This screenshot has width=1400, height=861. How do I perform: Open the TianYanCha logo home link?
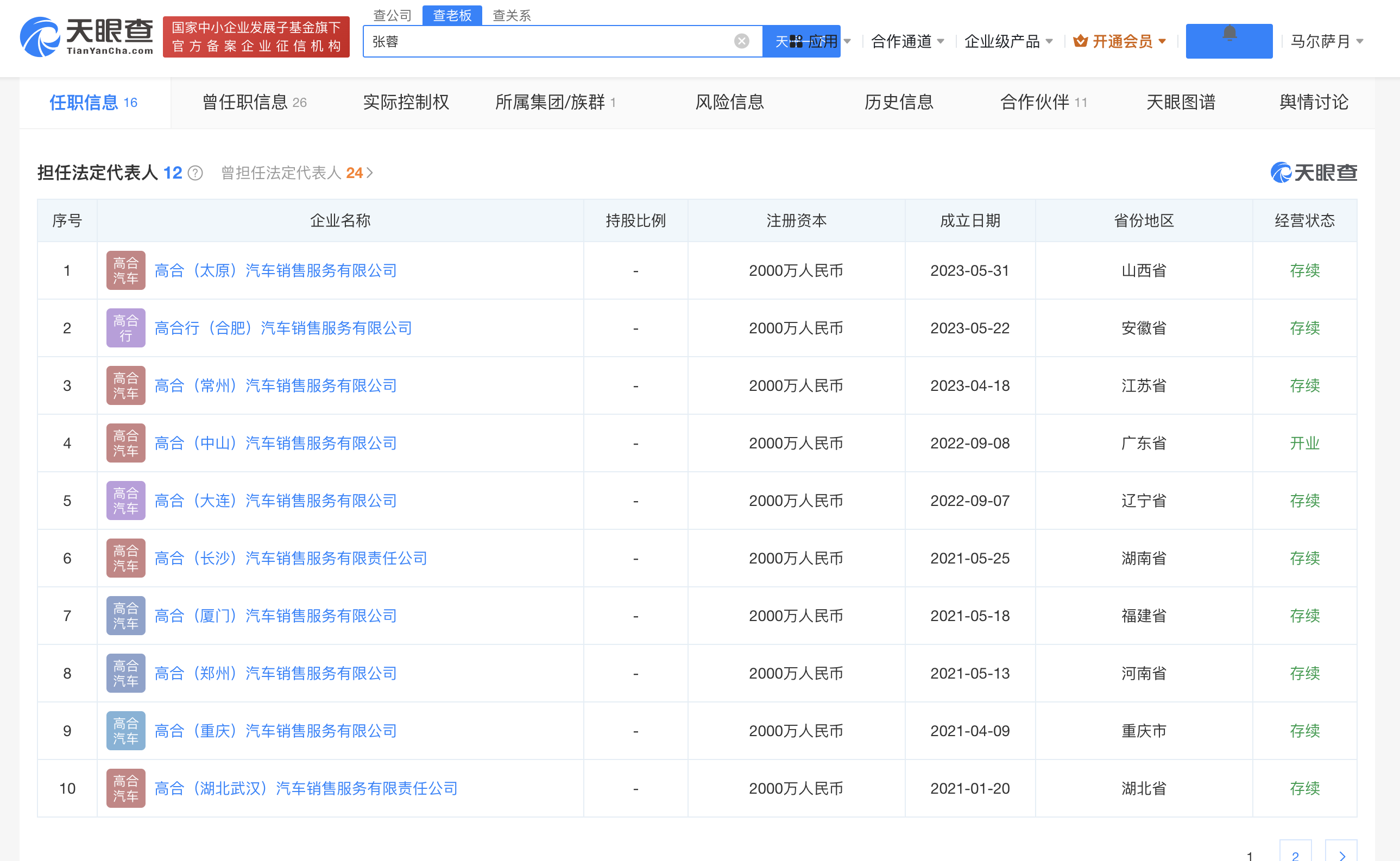click(86, 36)
